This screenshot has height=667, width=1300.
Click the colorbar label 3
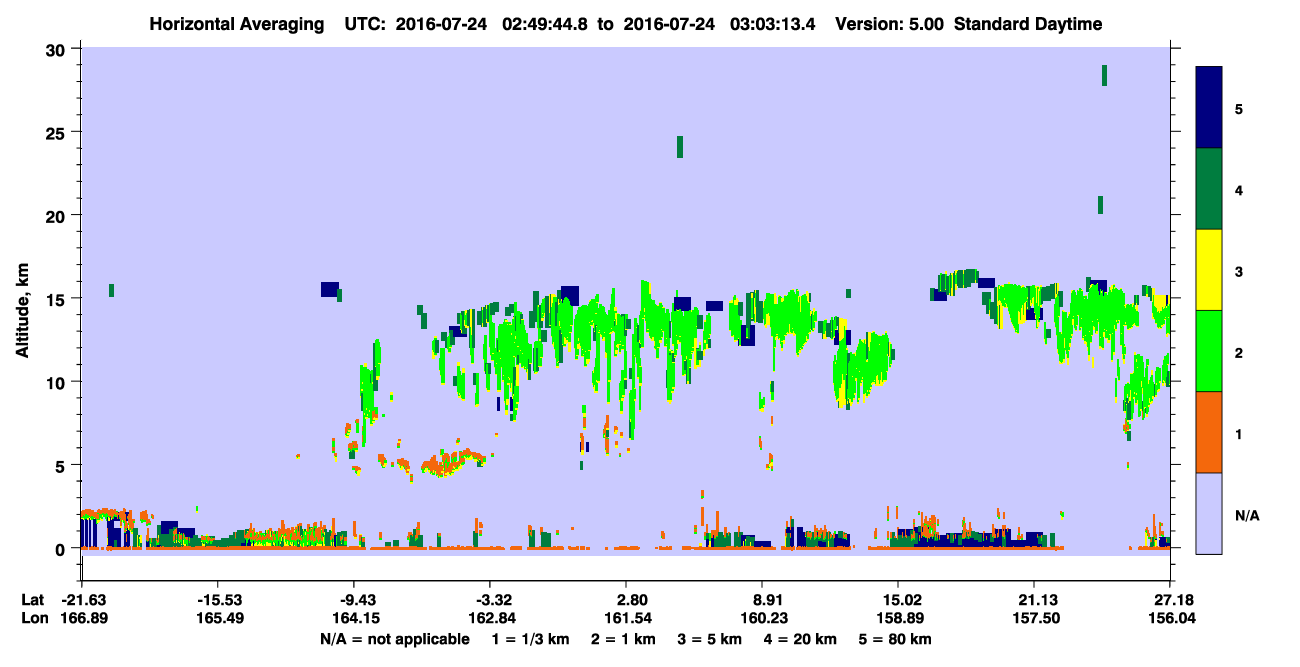tap(1239, 270)
